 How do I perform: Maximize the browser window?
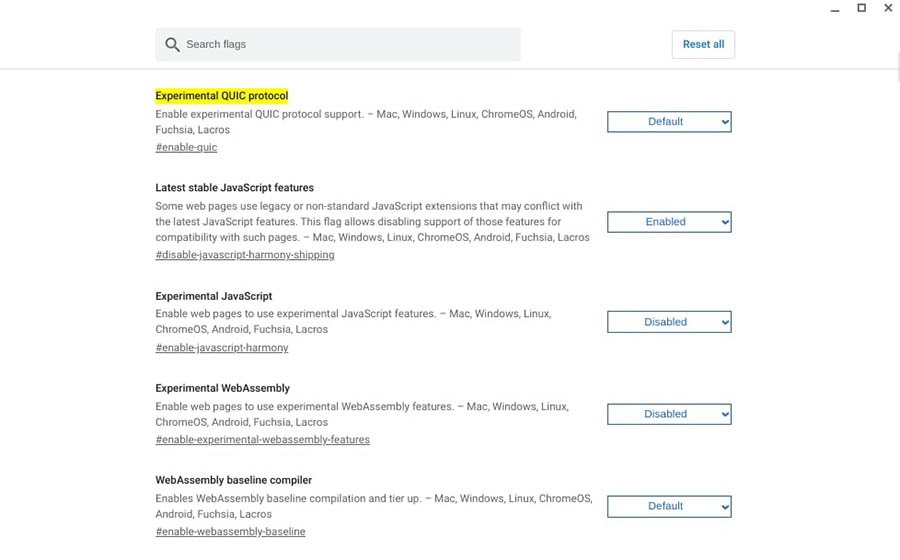click(861, 8)
